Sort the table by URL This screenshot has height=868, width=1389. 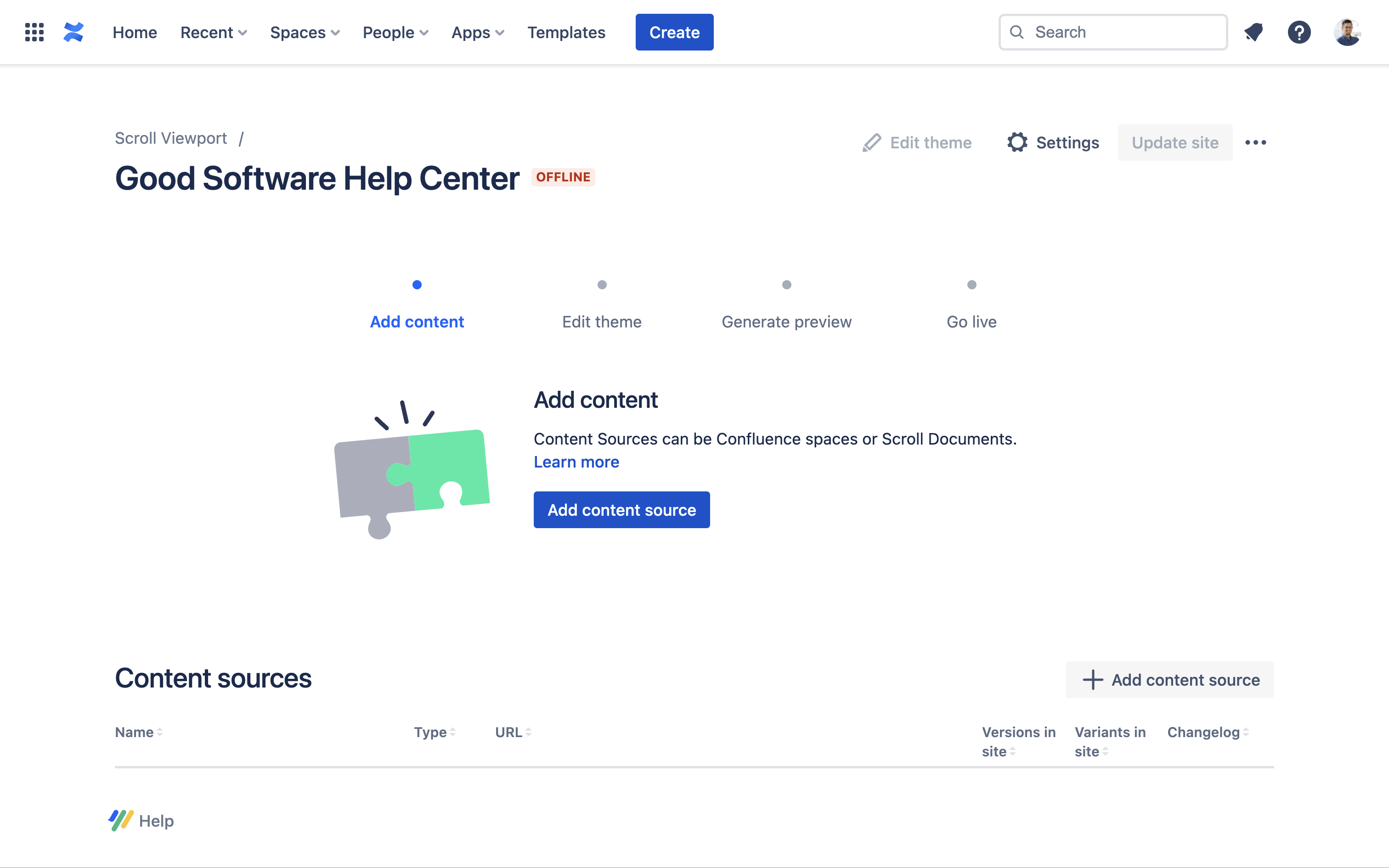513,732
